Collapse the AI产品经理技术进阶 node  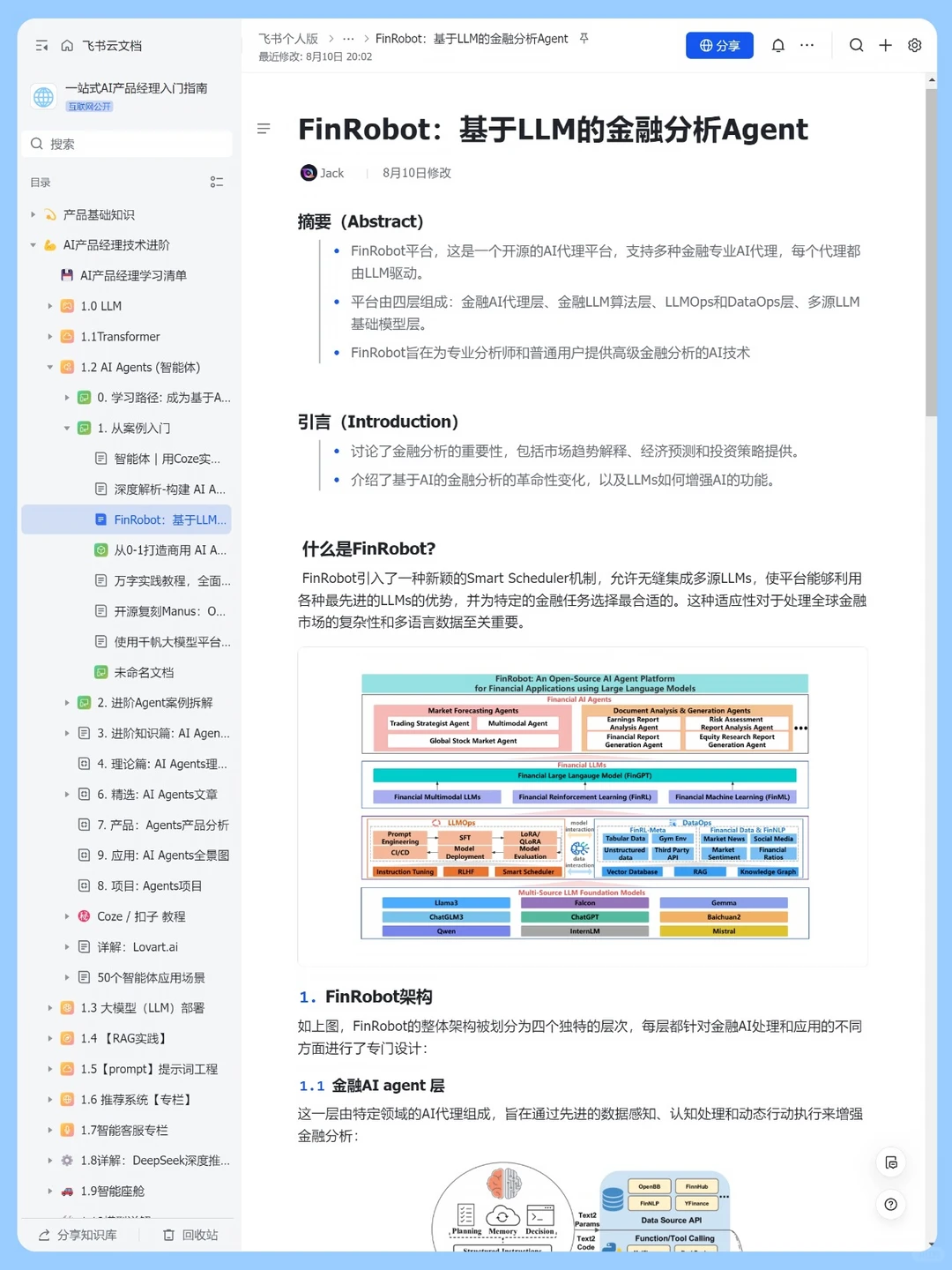[33, 245]
